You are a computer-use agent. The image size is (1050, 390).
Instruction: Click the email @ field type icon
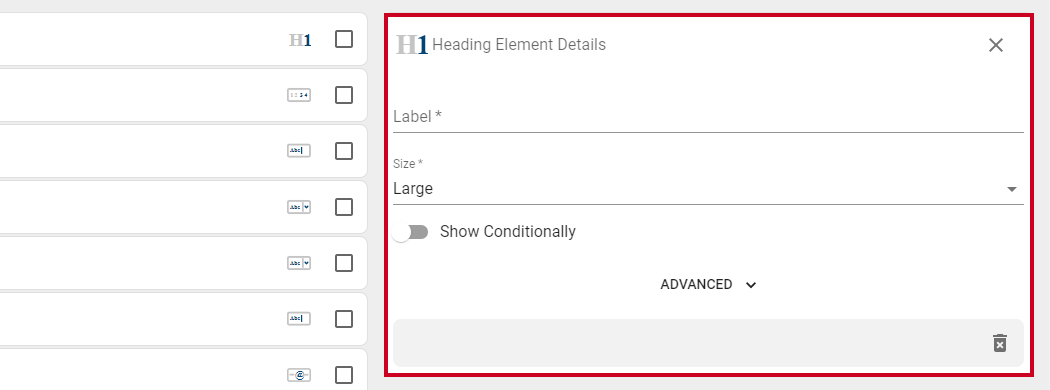click(x=299, y=375)
